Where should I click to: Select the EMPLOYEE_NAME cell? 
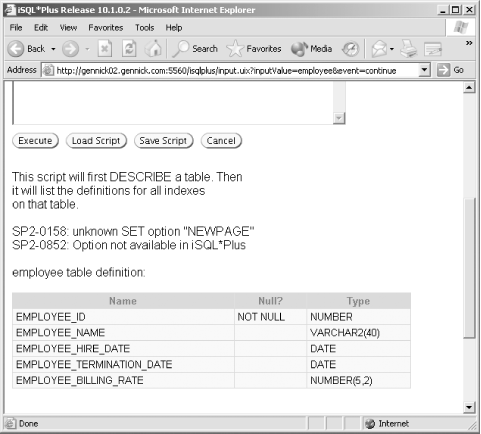tap(123, 333)
